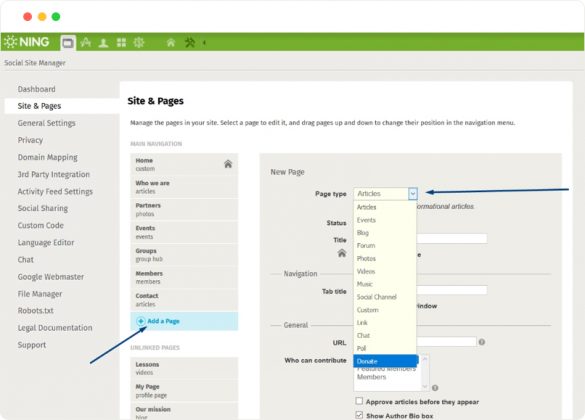Go to the home icon in the toolbar
The height and width of the screenshot is (420, 585).
coord(171,43)
